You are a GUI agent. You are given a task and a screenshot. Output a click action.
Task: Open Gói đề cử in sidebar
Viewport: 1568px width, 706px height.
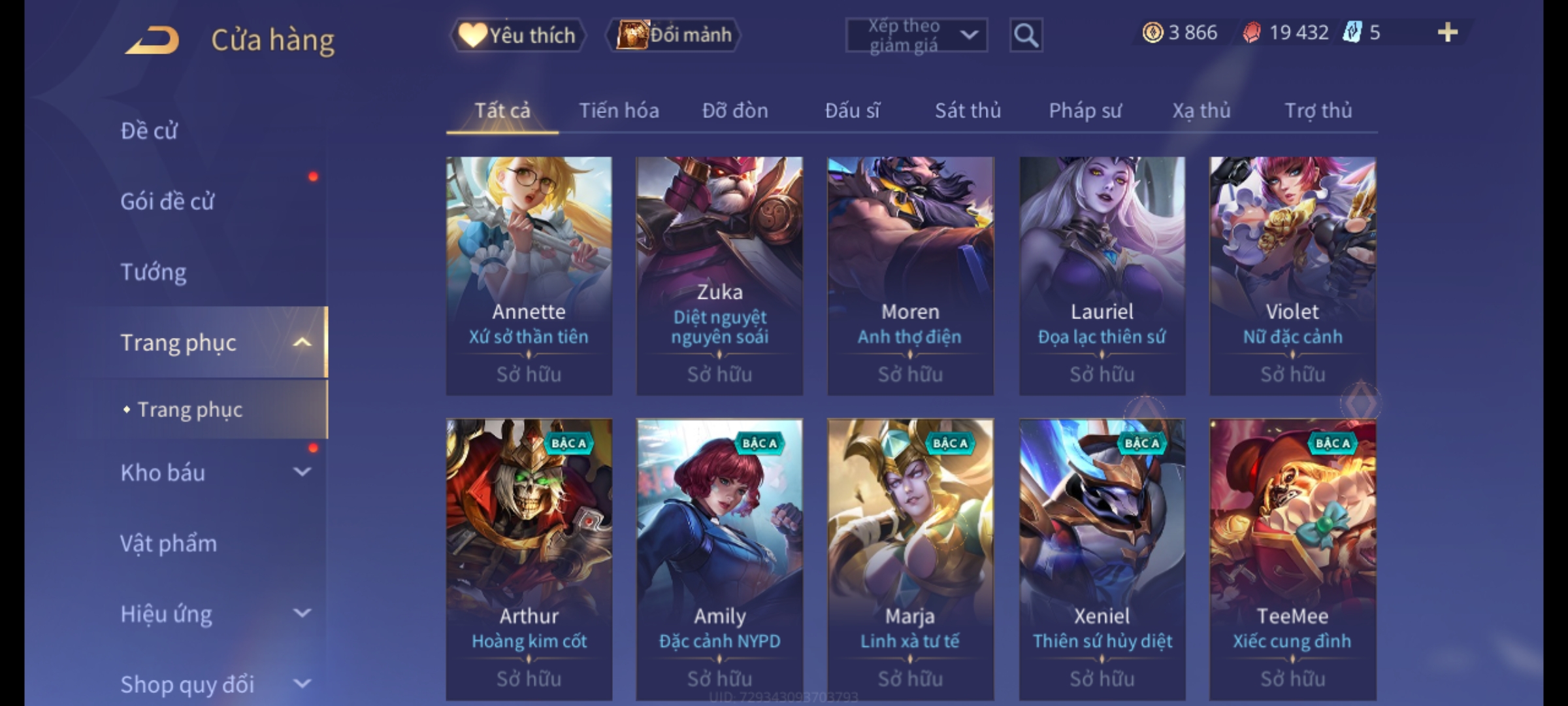167,201
